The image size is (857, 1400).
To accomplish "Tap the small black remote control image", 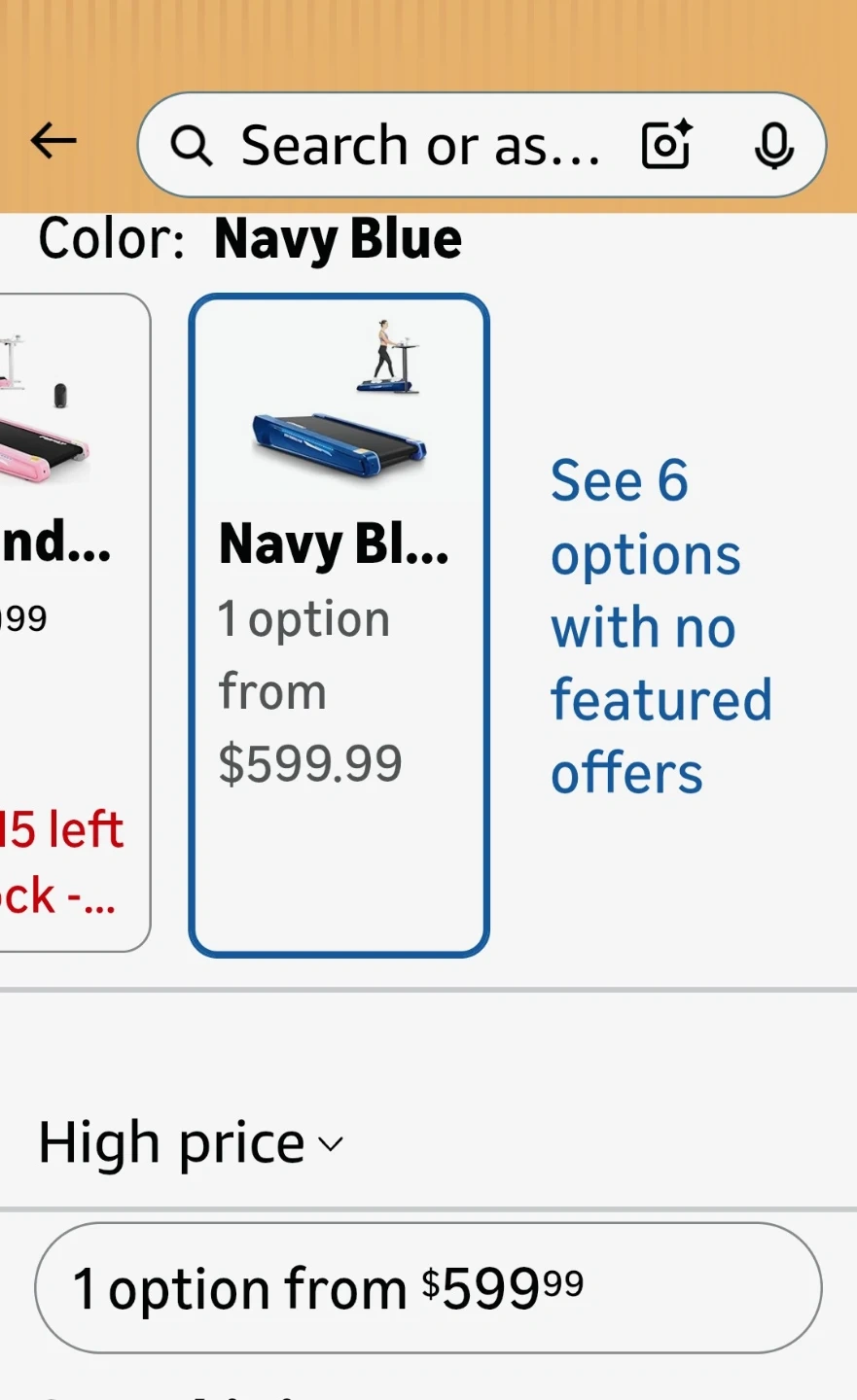I will [60, 396].
